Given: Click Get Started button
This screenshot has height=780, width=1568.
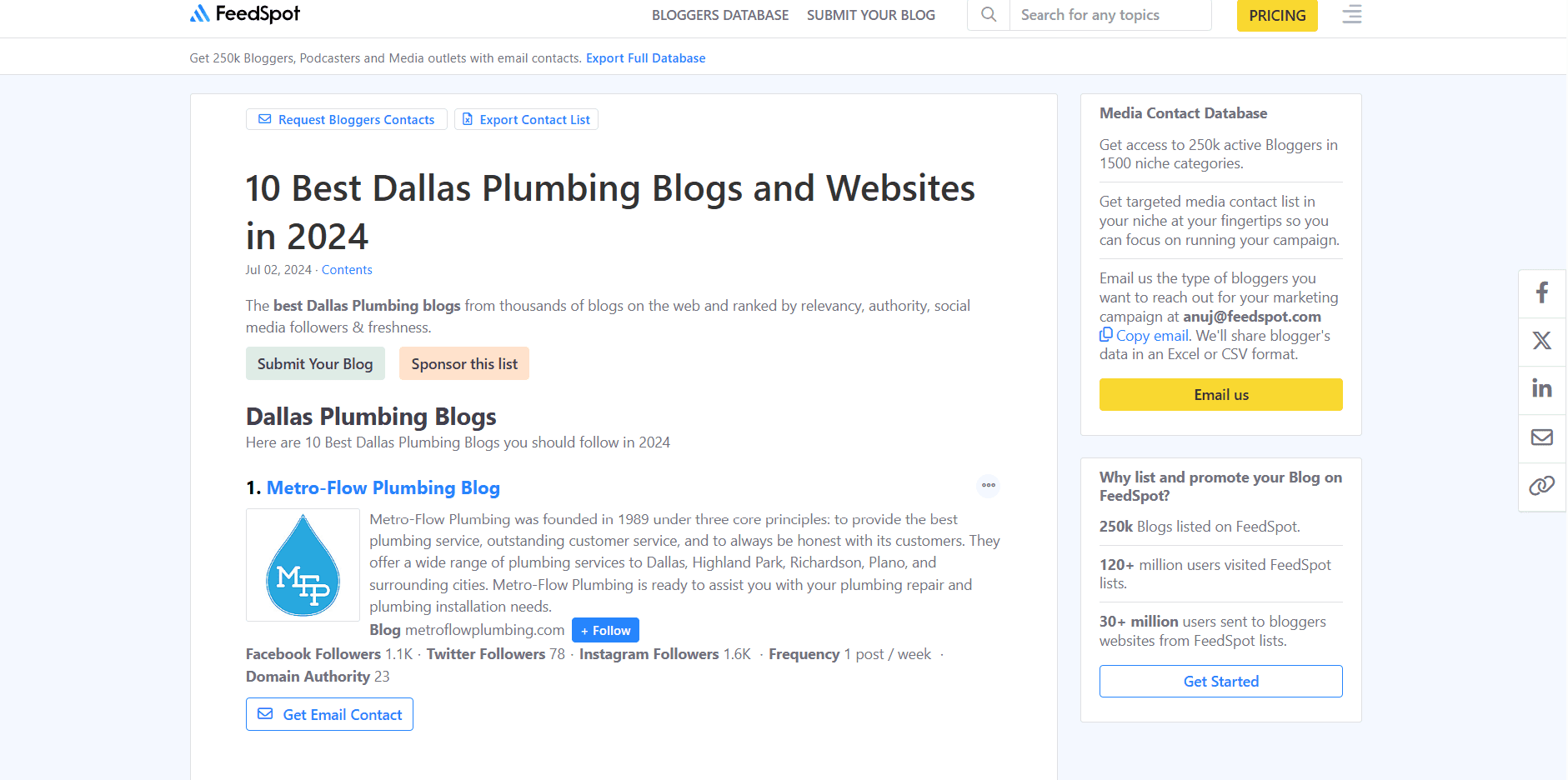Looking at the screenshot, I should pyautogui.click(x=1221, y=681).
